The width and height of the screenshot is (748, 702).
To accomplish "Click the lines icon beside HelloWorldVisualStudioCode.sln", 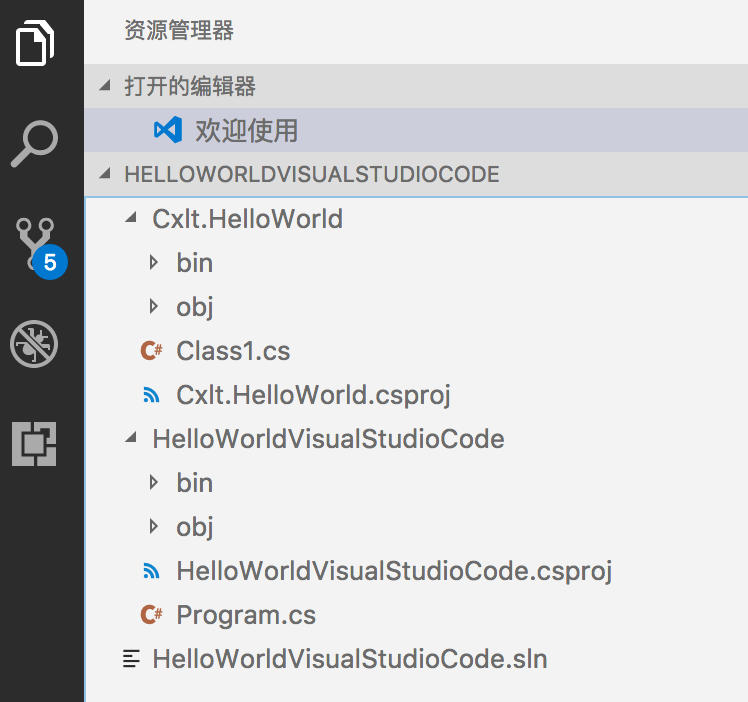I will tap(131, 659).
